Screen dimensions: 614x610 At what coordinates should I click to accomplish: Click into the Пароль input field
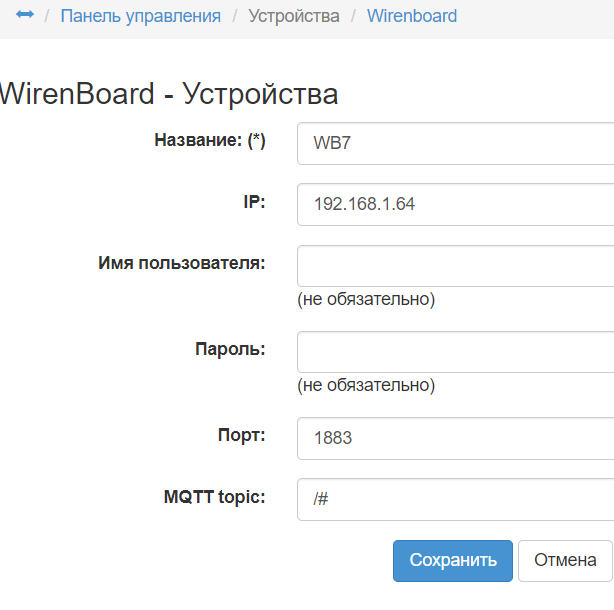coord(455,352)
